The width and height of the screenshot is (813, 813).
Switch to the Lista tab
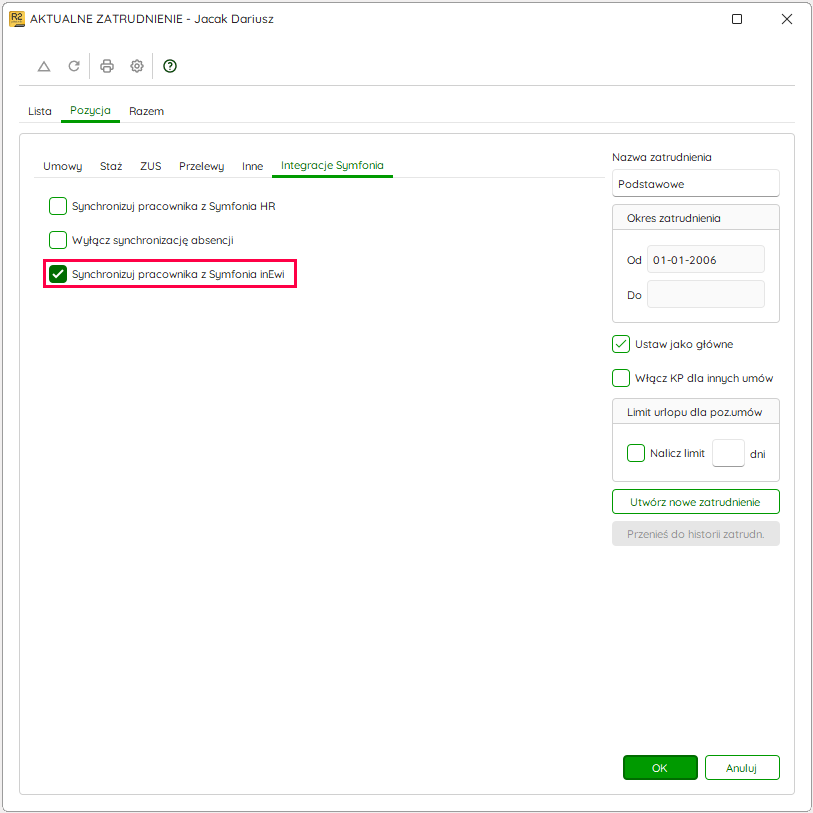[40, 111]
